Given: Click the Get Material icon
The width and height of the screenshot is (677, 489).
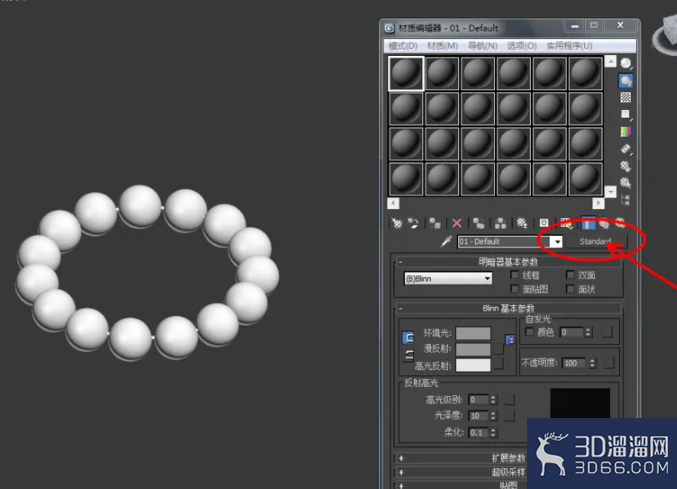Looking at the screenshot, I should (396, 223).
